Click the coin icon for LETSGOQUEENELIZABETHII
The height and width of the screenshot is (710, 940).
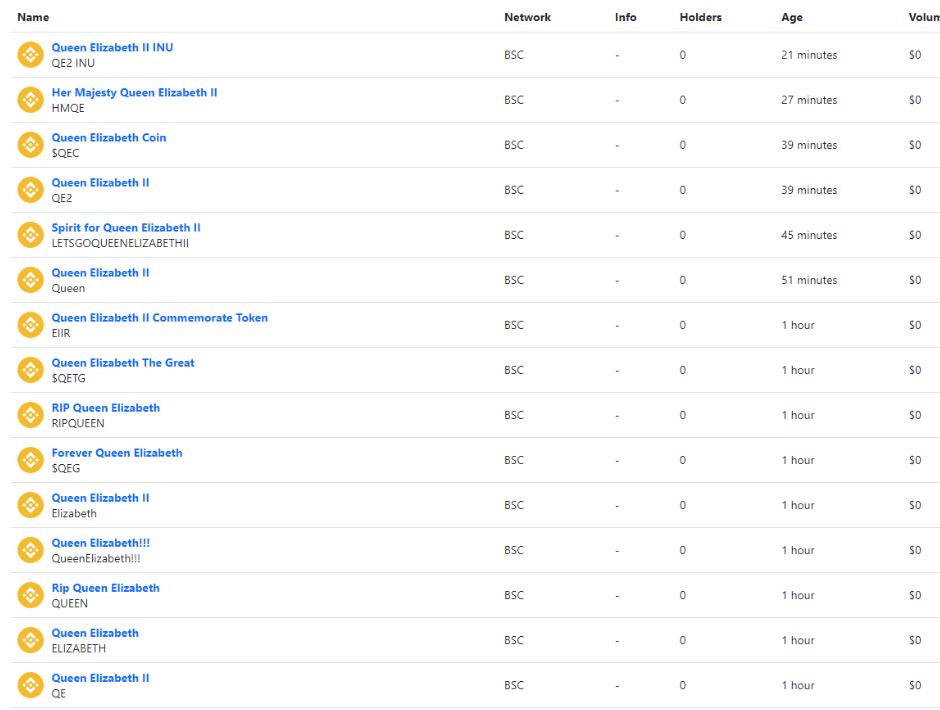tap(31, 235)
